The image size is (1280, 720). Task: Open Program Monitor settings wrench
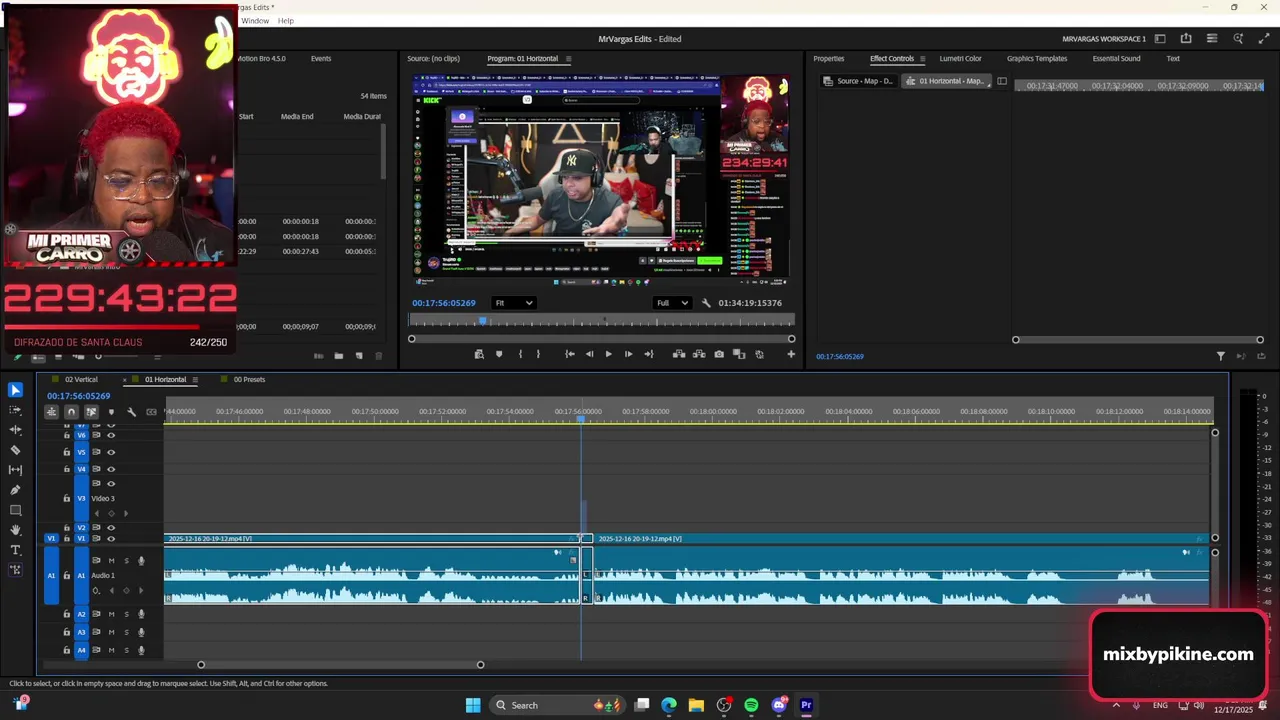click(x=706, y=303)
